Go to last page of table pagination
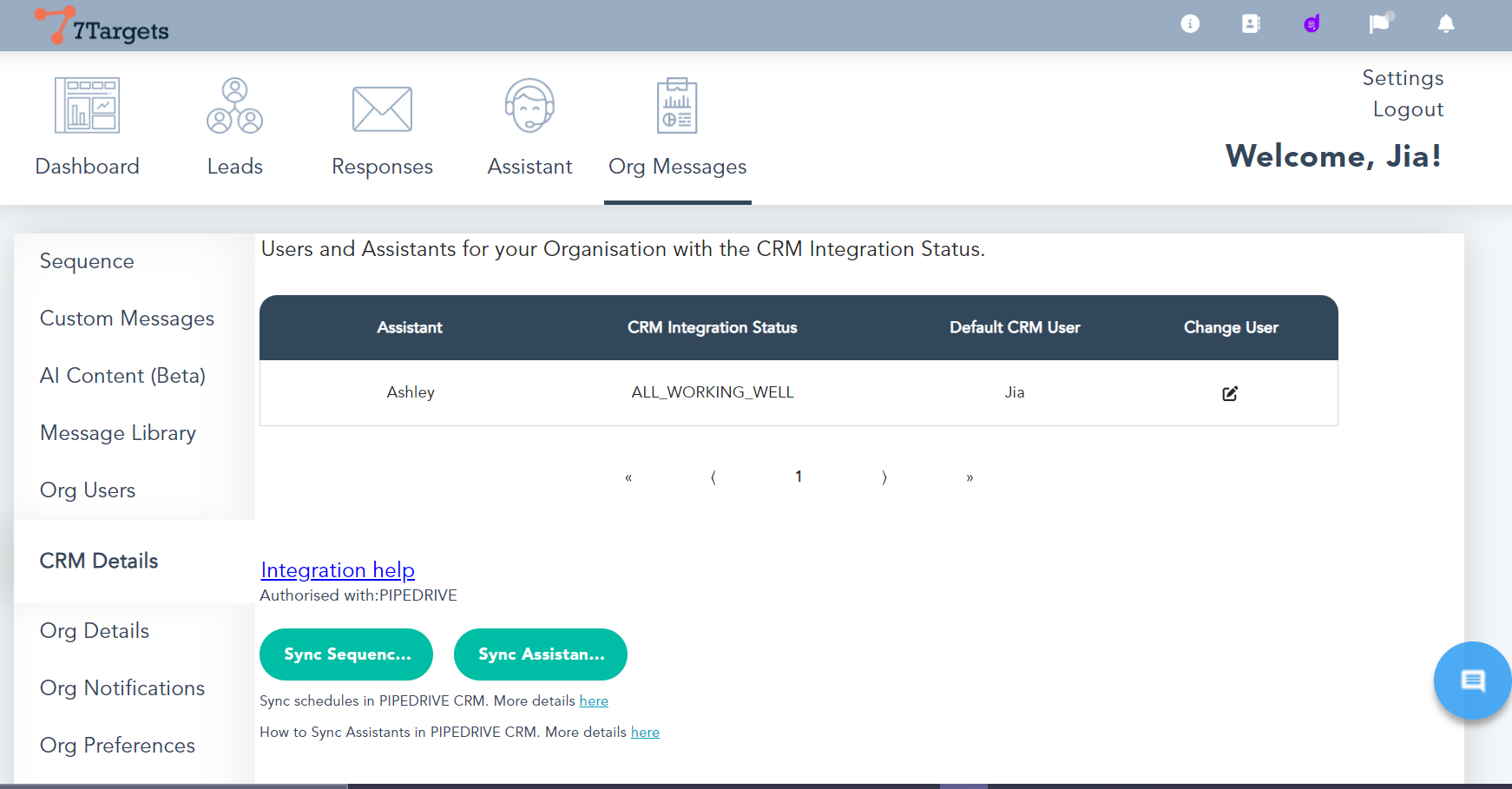 click(x=970, y=477)
